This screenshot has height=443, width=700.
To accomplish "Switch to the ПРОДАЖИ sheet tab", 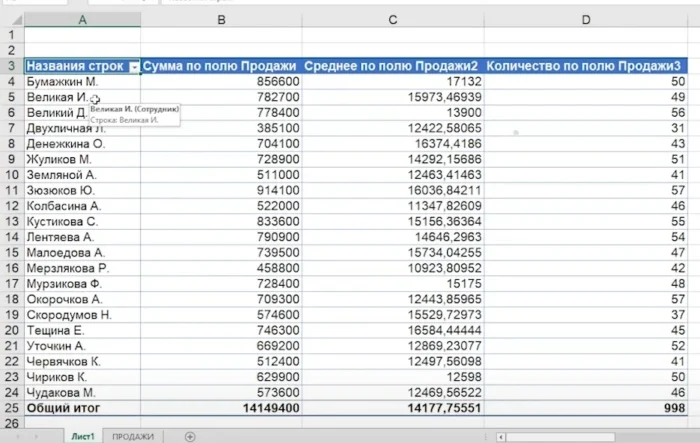I will pyautogui.click(x=132, y=436).
